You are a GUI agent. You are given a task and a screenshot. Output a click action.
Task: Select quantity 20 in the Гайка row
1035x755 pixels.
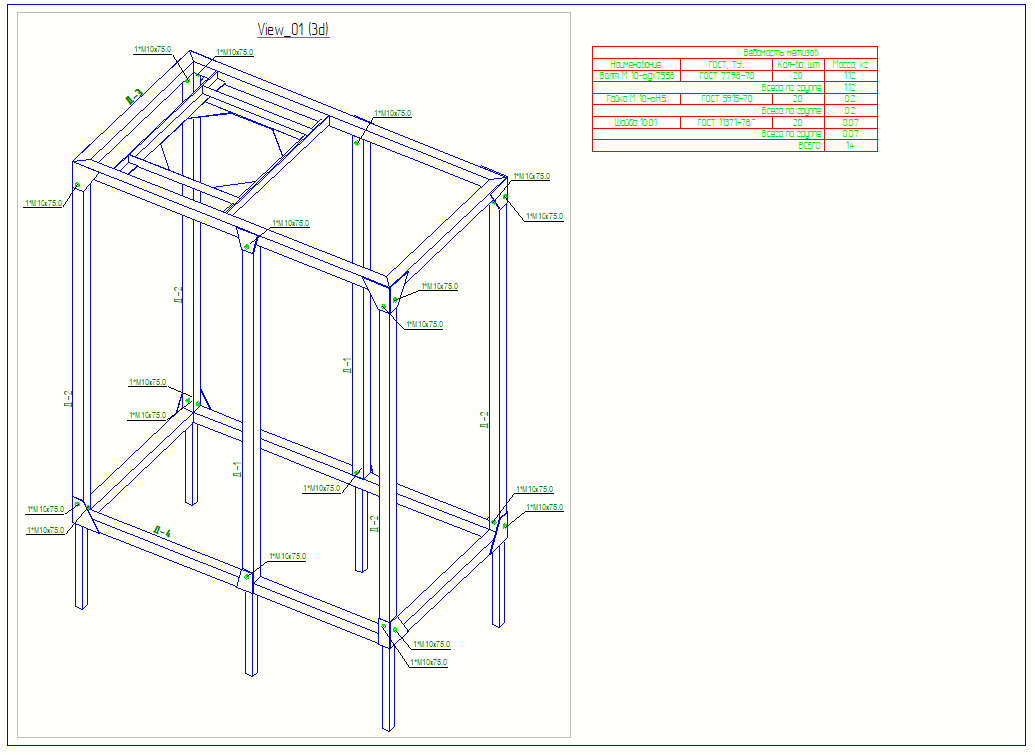click(797, 99)
